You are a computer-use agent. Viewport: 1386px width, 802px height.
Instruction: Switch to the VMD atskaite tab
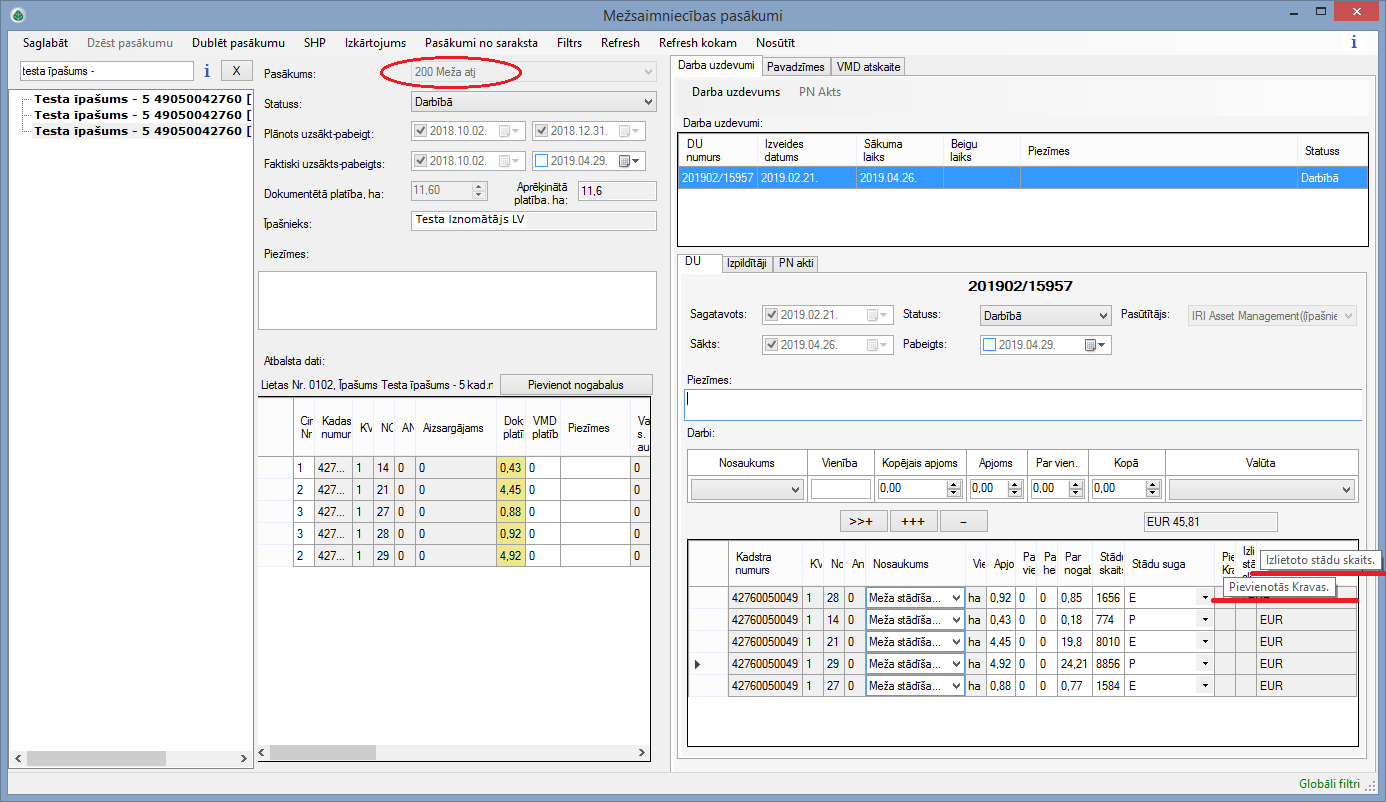868,67
